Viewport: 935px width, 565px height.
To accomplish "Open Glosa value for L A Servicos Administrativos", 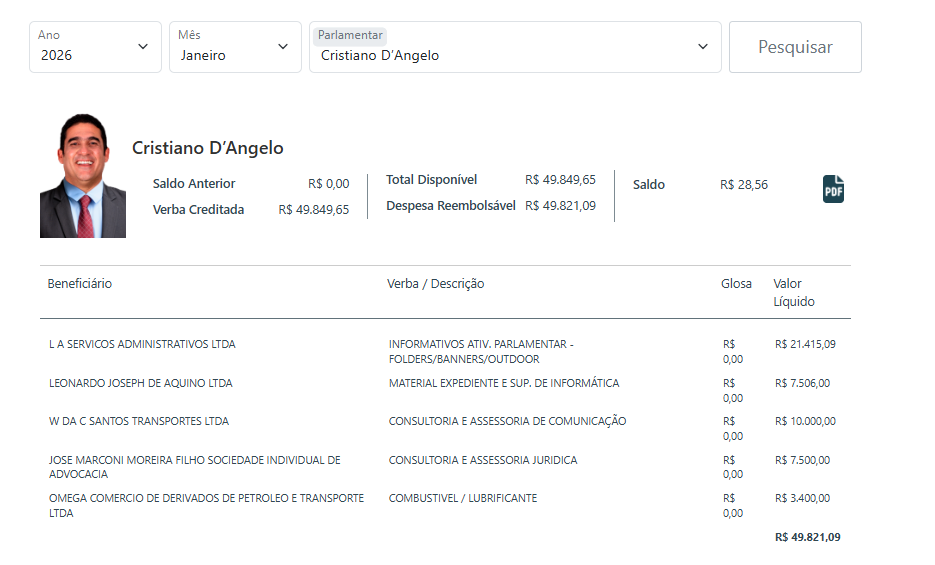I will point(733,351).
